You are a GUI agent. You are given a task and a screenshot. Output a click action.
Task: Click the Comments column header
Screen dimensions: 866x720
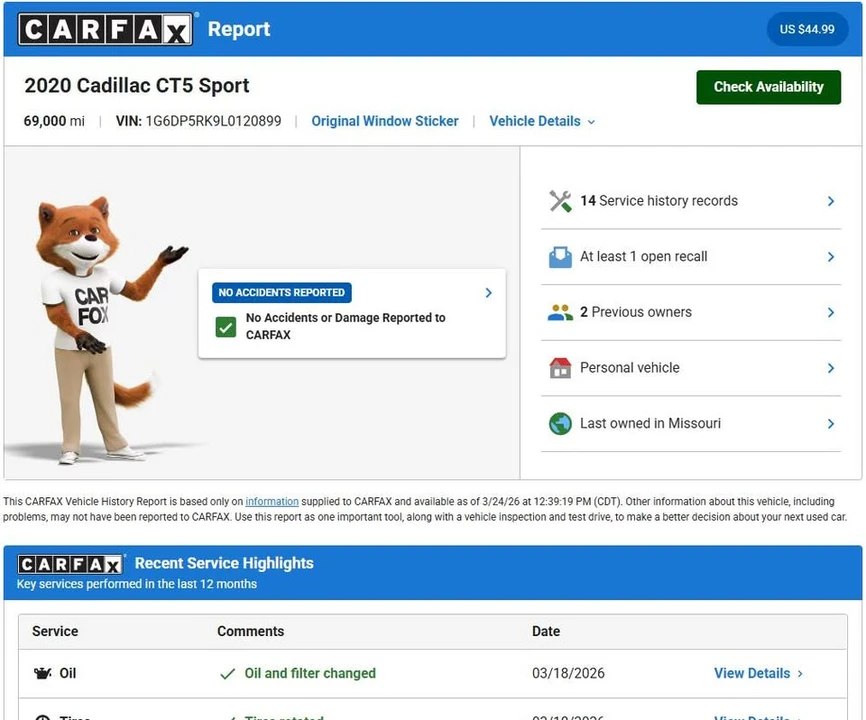tap(250, 631)
